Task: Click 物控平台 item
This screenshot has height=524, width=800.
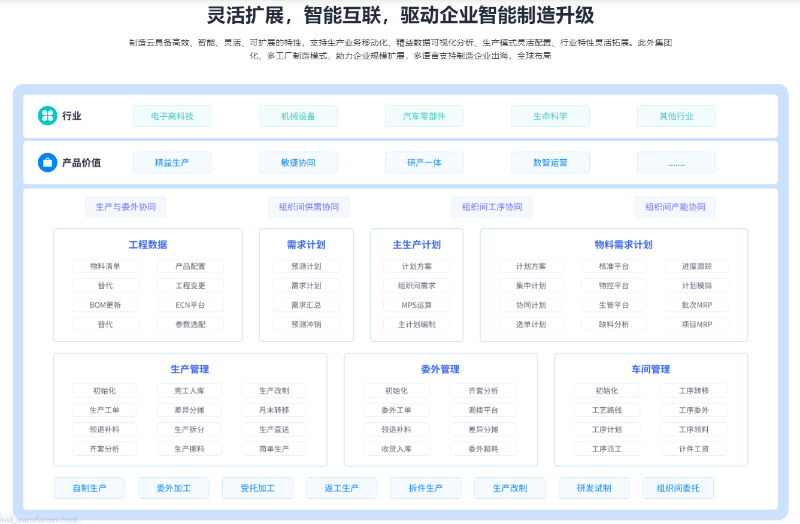Action: [614, 286]
